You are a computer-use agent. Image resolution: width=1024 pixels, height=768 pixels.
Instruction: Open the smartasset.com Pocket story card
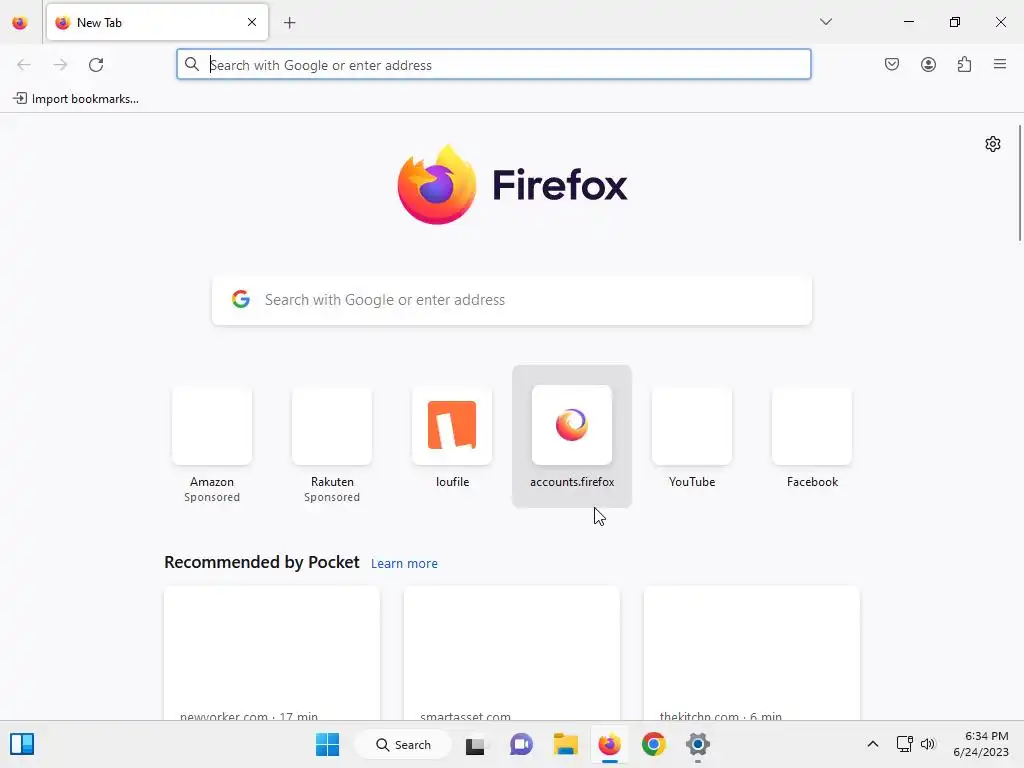[512, 654]
